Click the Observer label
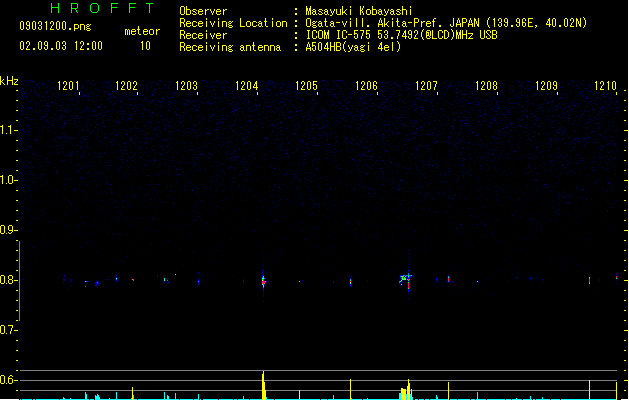 203,11
